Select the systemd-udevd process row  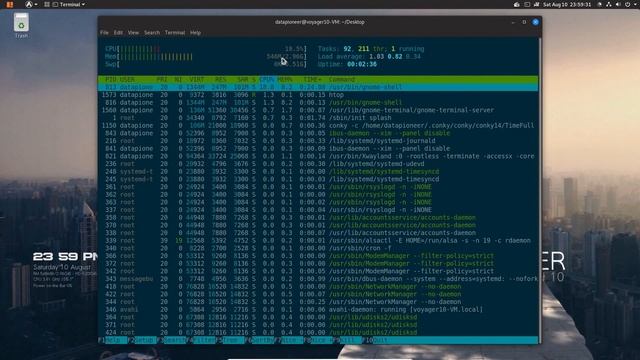pos(318,164)
